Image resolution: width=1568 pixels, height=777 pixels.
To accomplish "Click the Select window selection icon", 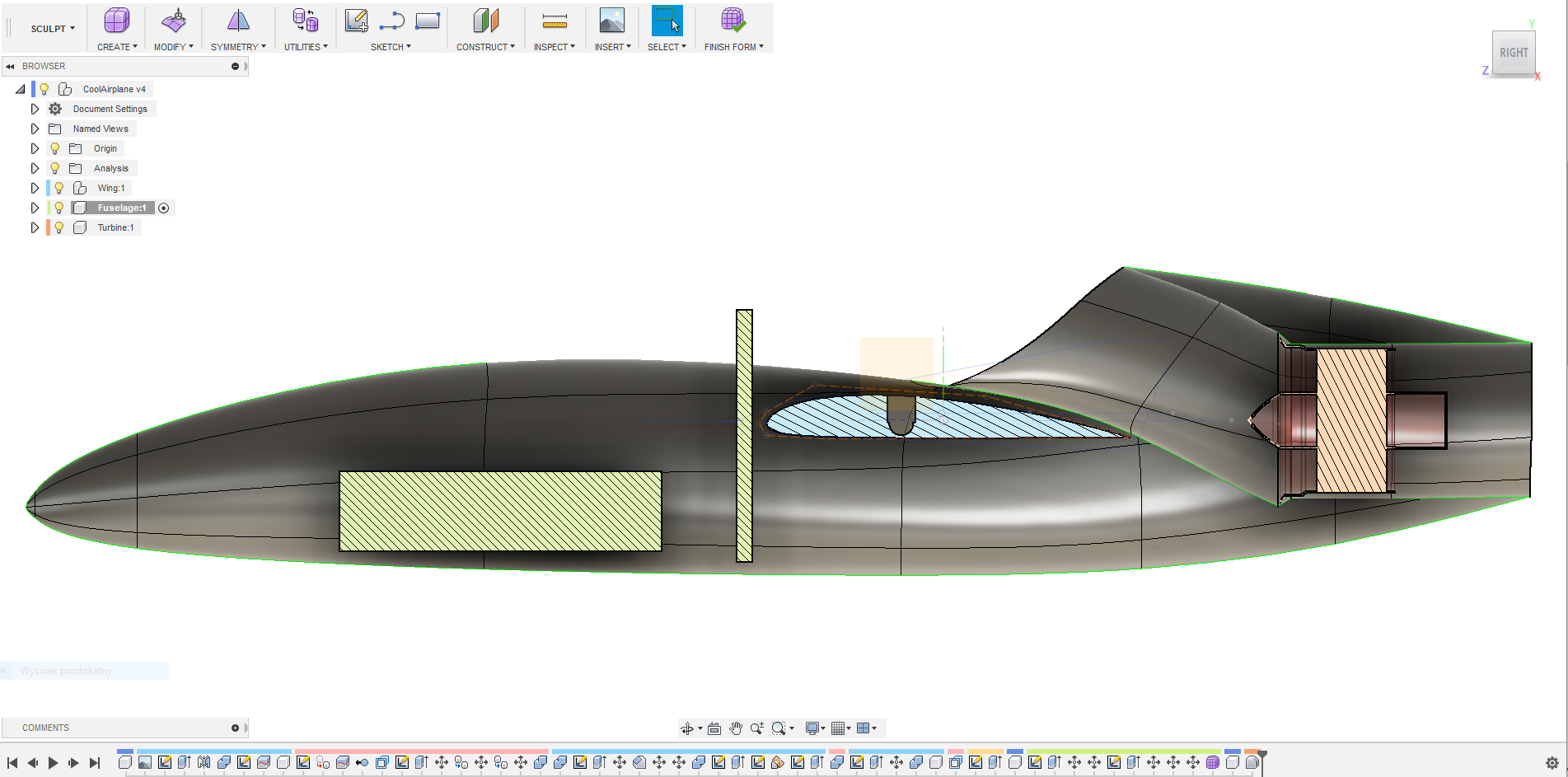I will point(667,21).
